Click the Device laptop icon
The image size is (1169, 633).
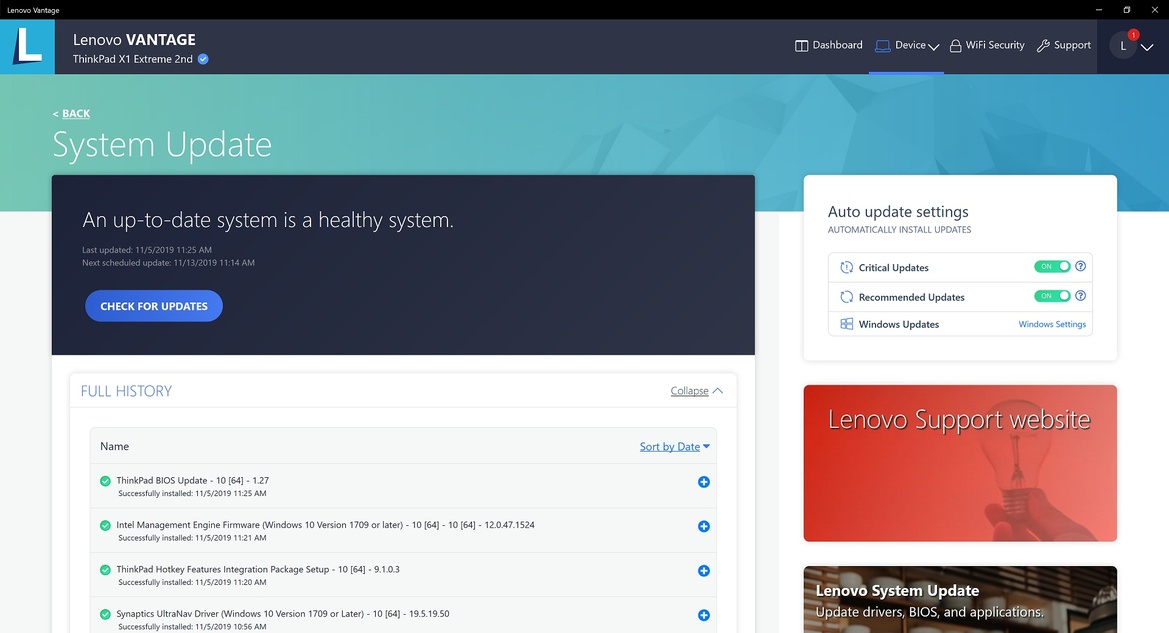[883, 46]
